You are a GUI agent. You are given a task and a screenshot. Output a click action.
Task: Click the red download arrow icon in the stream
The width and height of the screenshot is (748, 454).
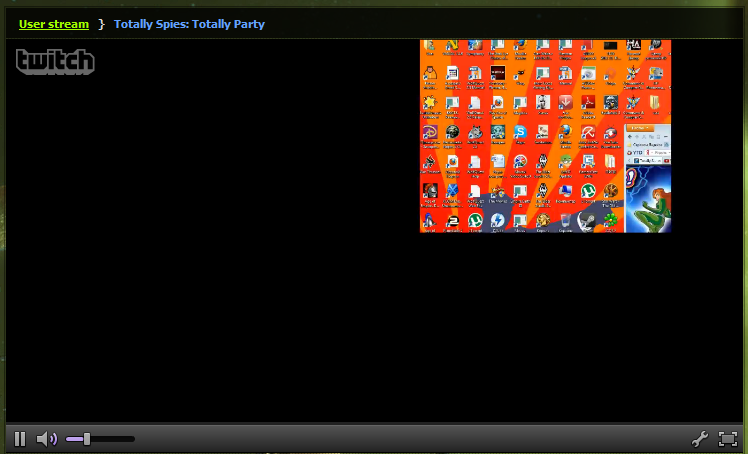click(565, 103)
